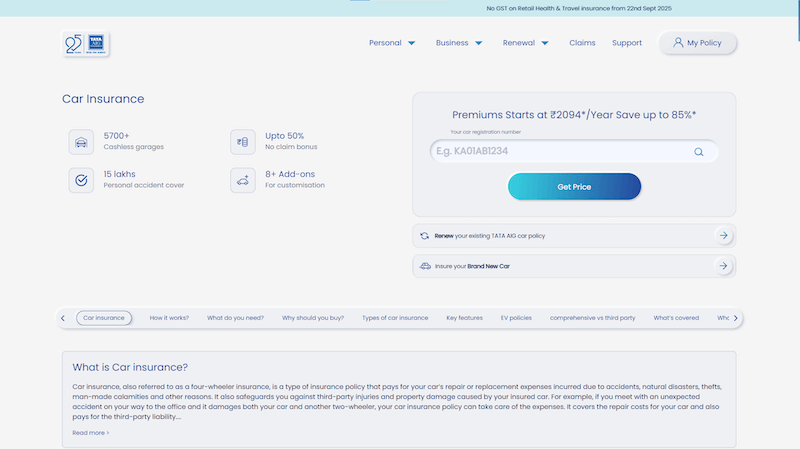
Task: Click the personal accident cover shield icon
Action: 80,180
